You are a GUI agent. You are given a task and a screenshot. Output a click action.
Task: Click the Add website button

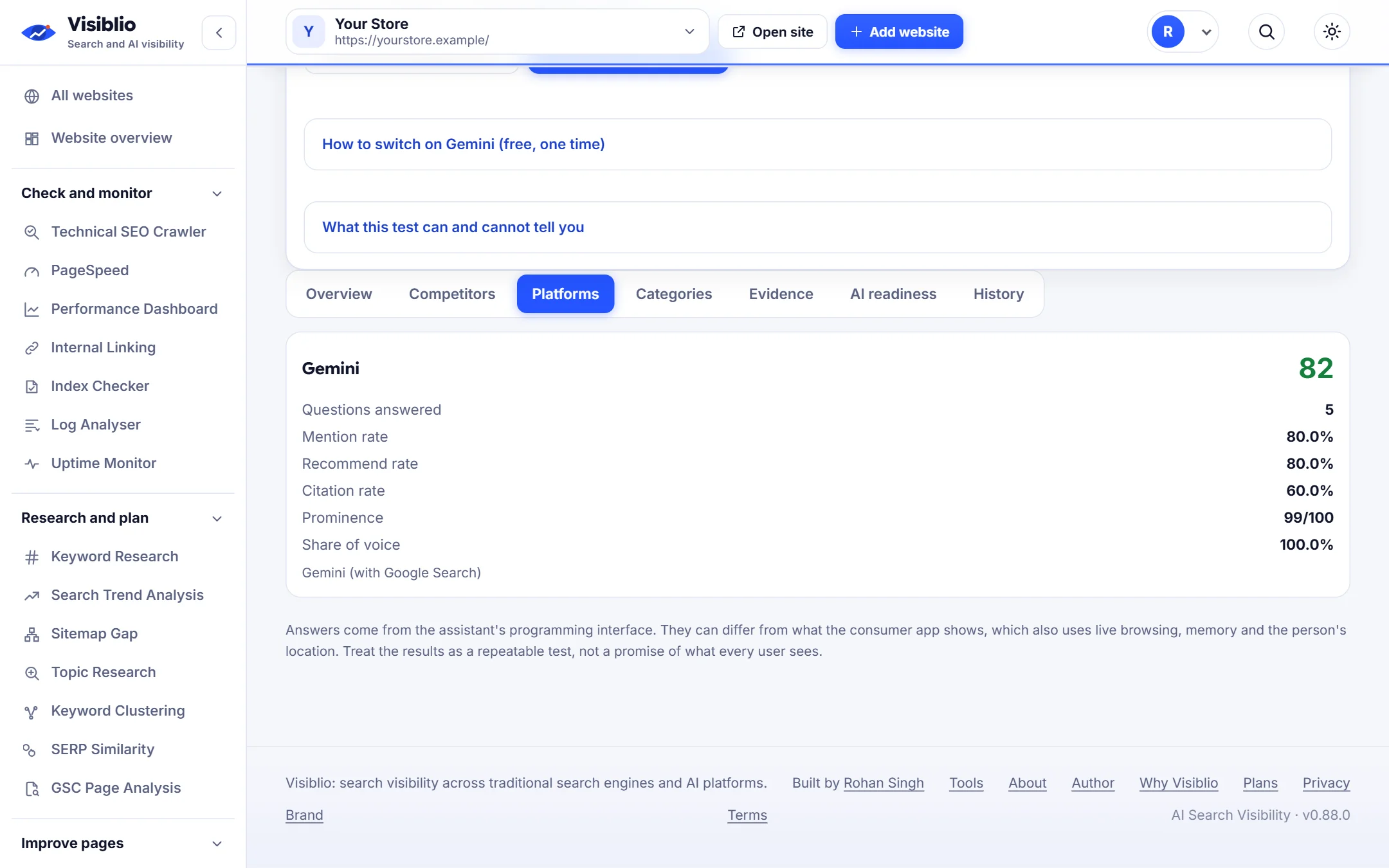pyautogui.click(x=899, y=32)
